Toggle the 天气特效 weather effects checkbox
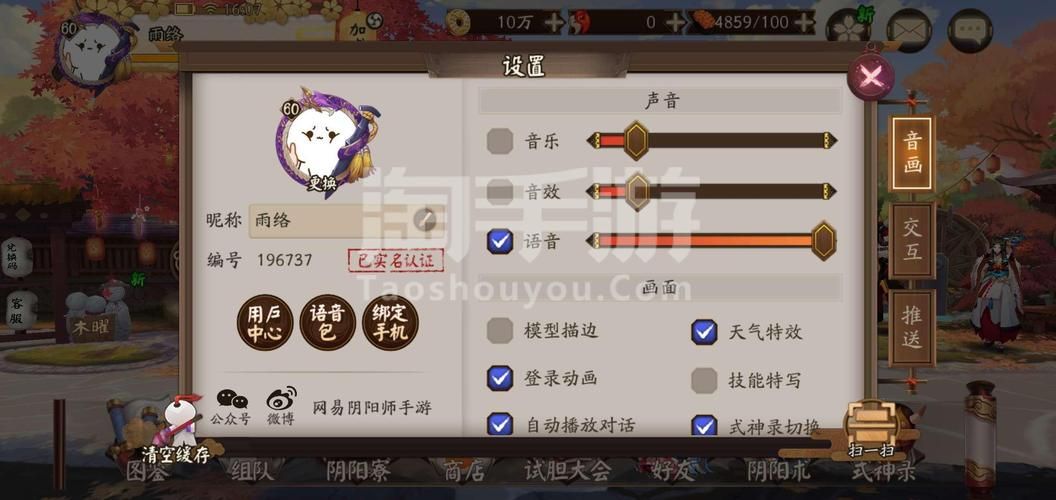Screen dimensions: 1056x500 pyautogui.click(x=704, y=332)
